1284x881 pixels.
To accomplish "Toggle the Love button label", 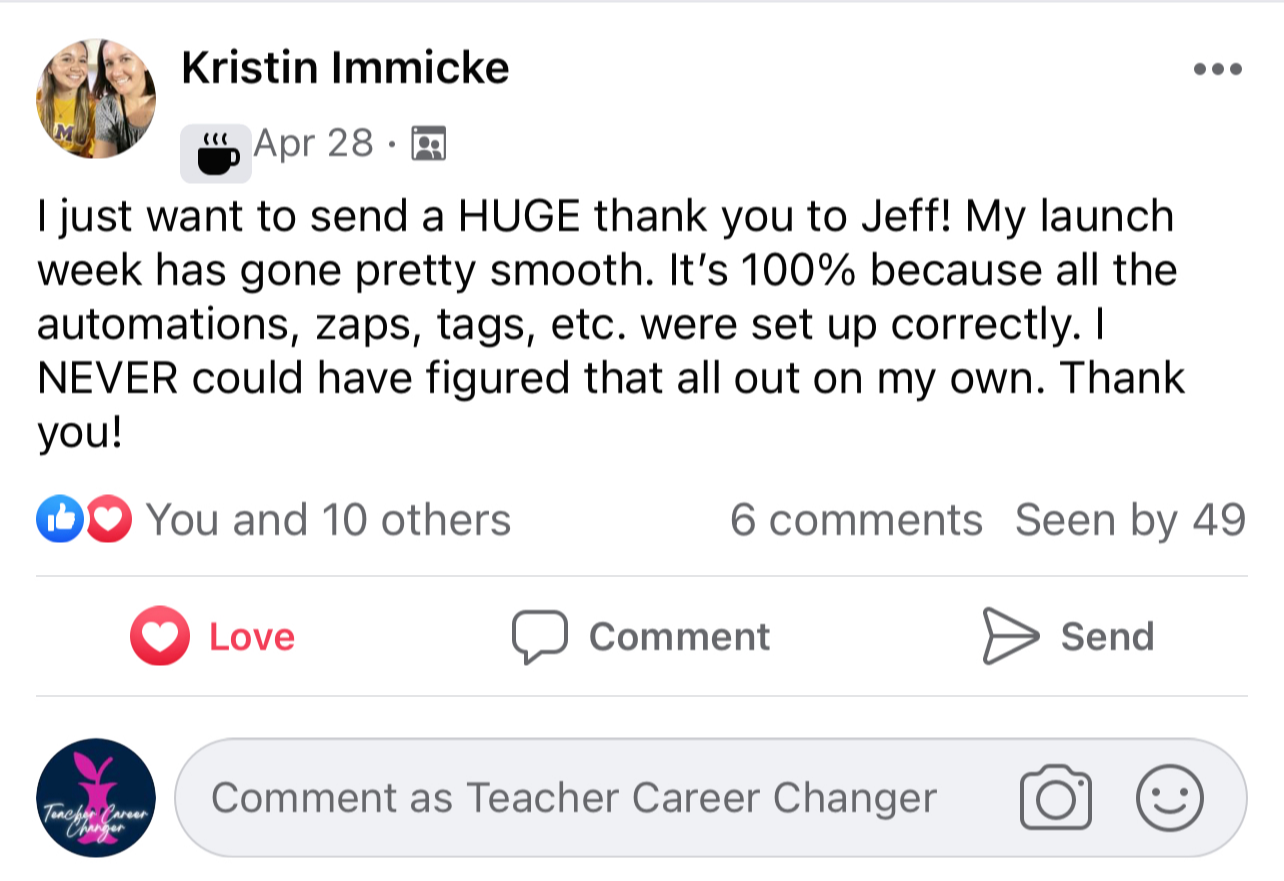I will coord(252,637).
